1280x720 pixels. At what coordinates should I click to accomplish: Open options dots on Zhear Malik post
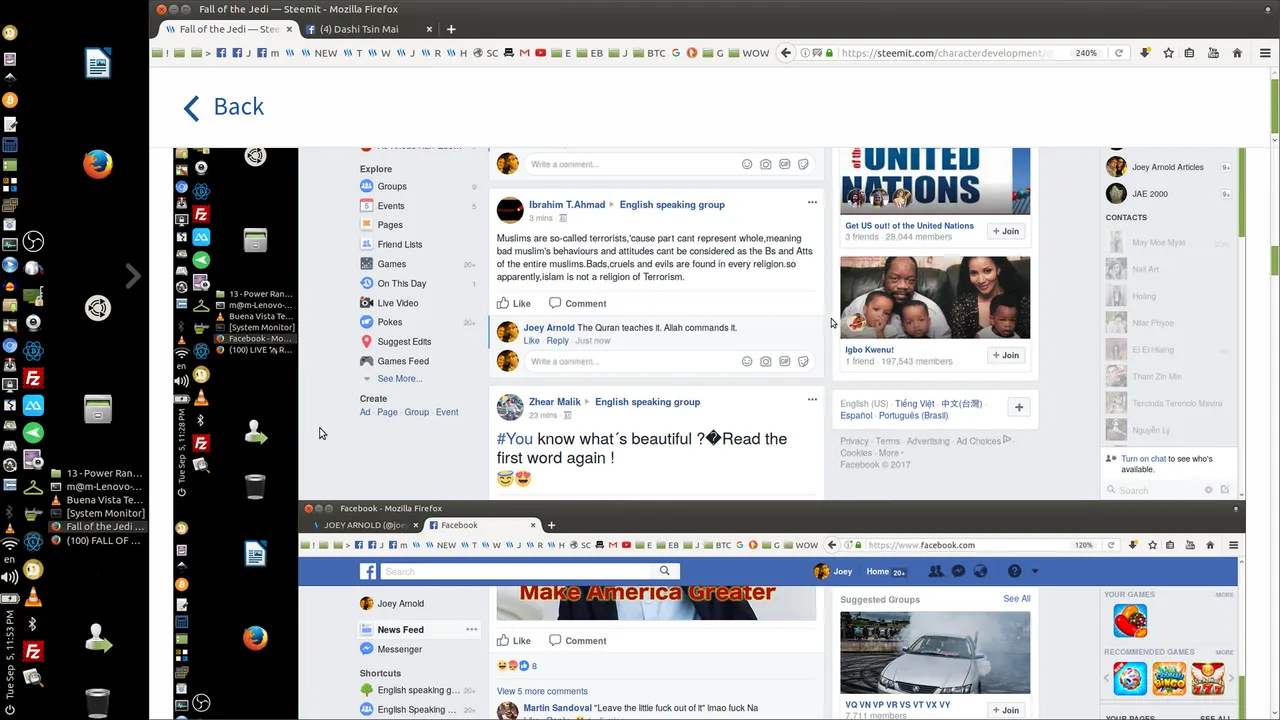pos(812,399)
